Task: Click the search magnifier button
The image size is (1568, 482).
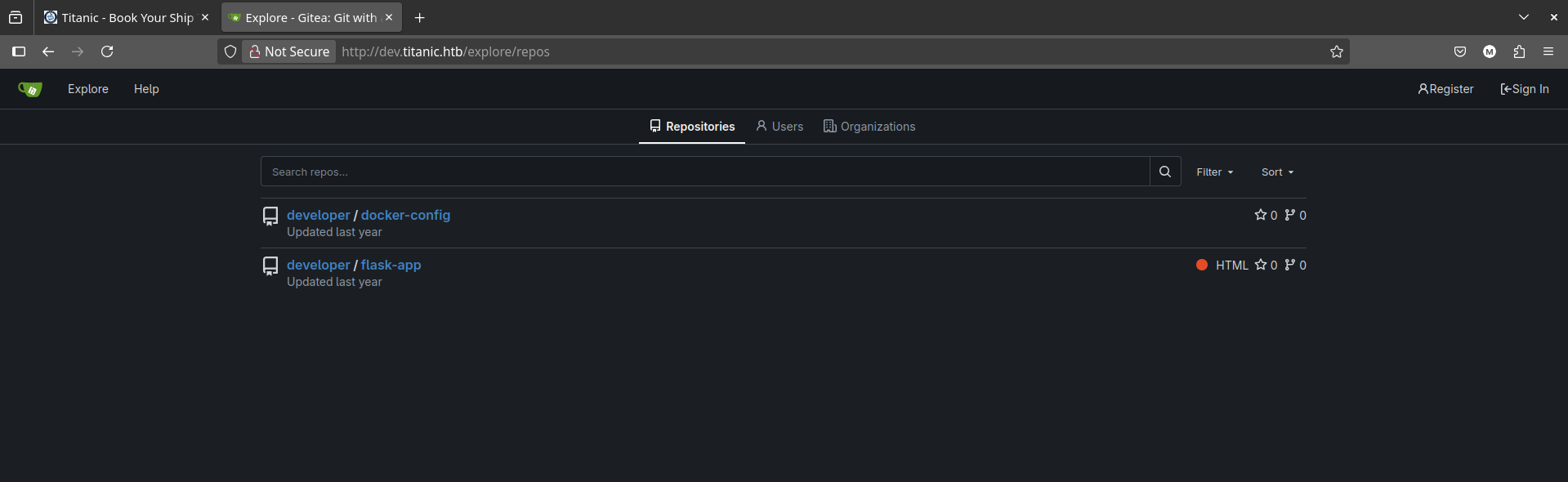Action: [1165, 172]
